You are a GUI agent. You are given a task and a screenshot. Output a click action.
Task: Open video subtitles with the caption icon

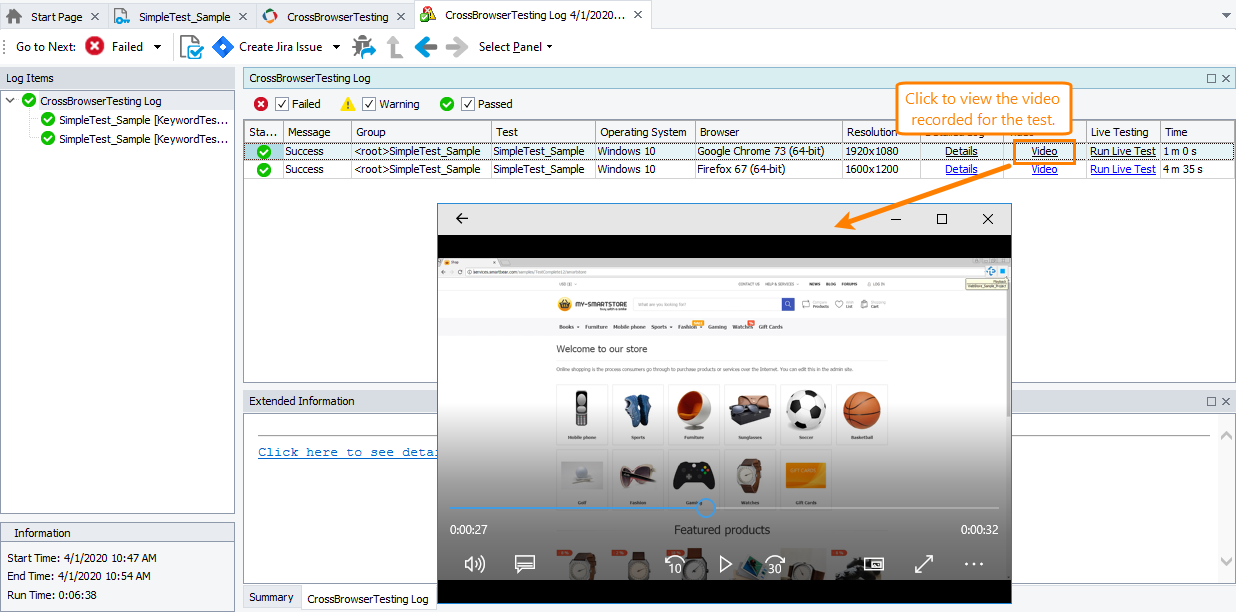click(x=525, y=564)
